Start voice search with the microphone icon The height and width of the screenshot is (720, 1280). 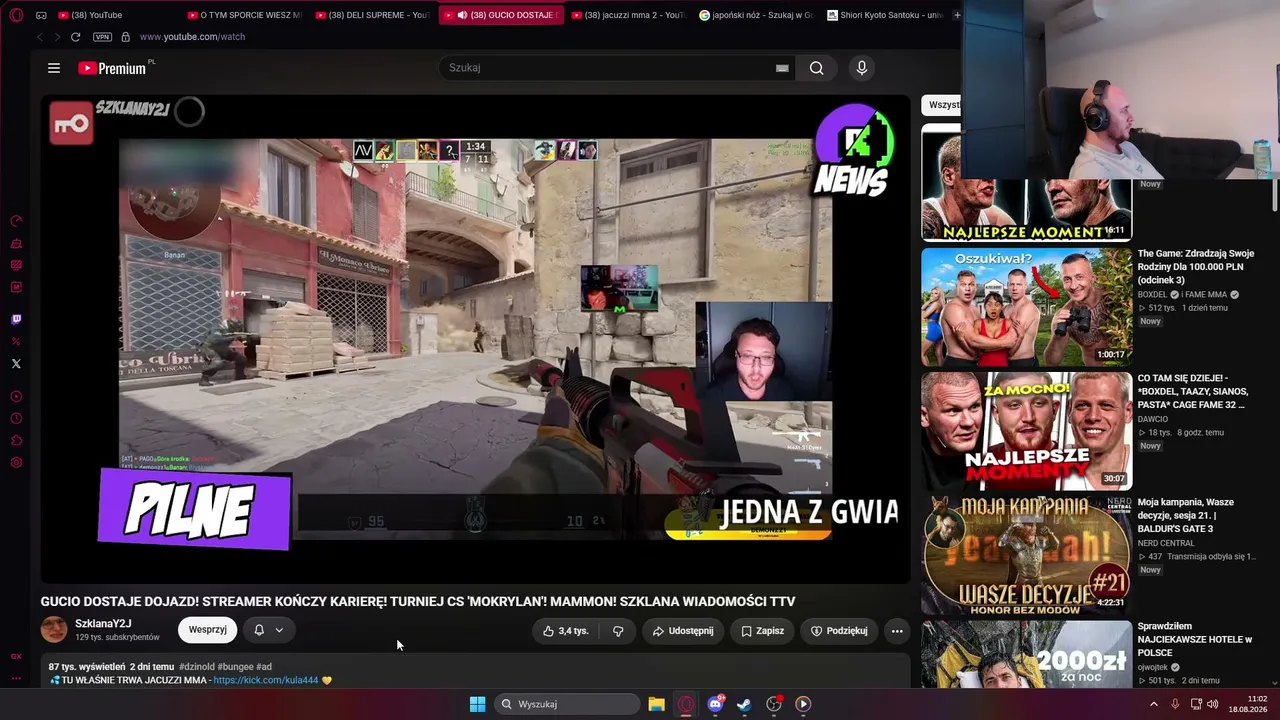862,68
